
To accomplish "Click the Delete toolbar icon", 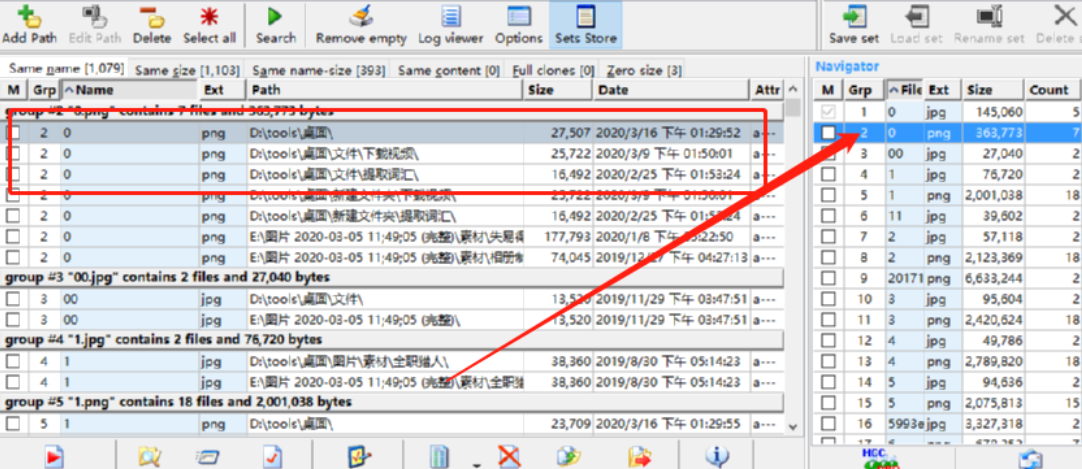I will coord(152,16).
